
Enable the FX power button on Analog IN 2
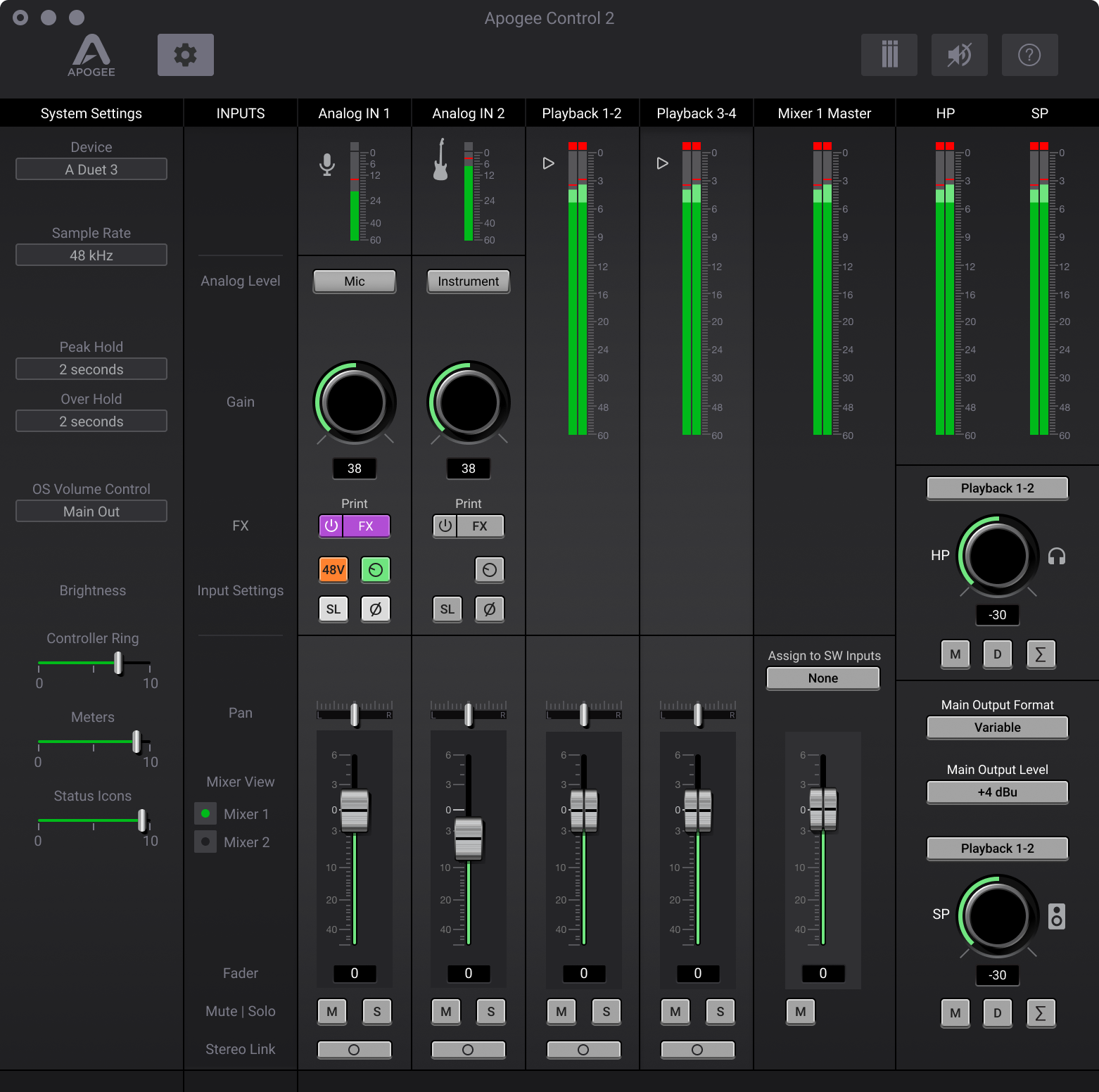pos(445,526)
